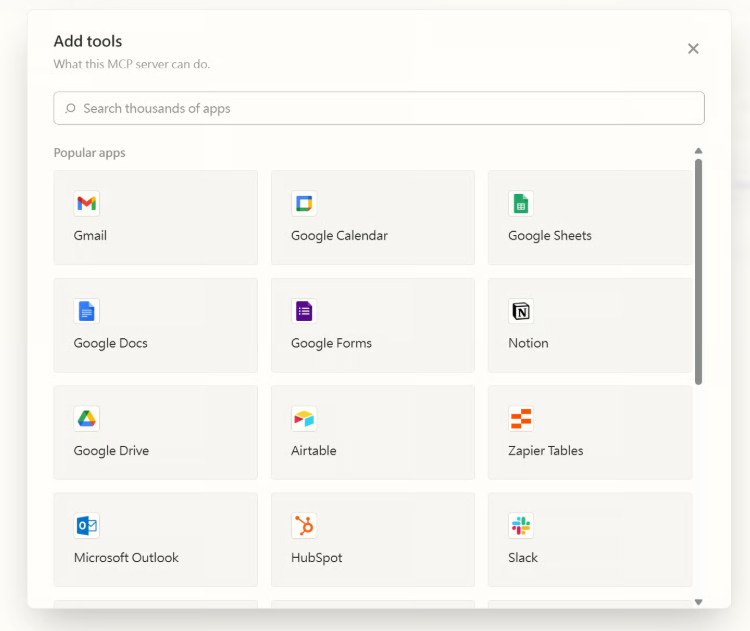Open the Gmail label text
750x631 pixels.
tap(90, 236)
